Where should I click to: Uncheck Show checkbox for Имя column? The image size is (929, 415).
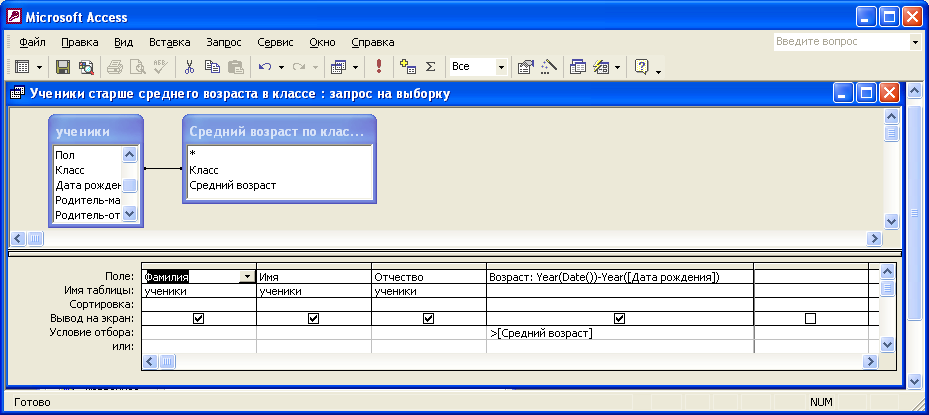click(313, 319)
